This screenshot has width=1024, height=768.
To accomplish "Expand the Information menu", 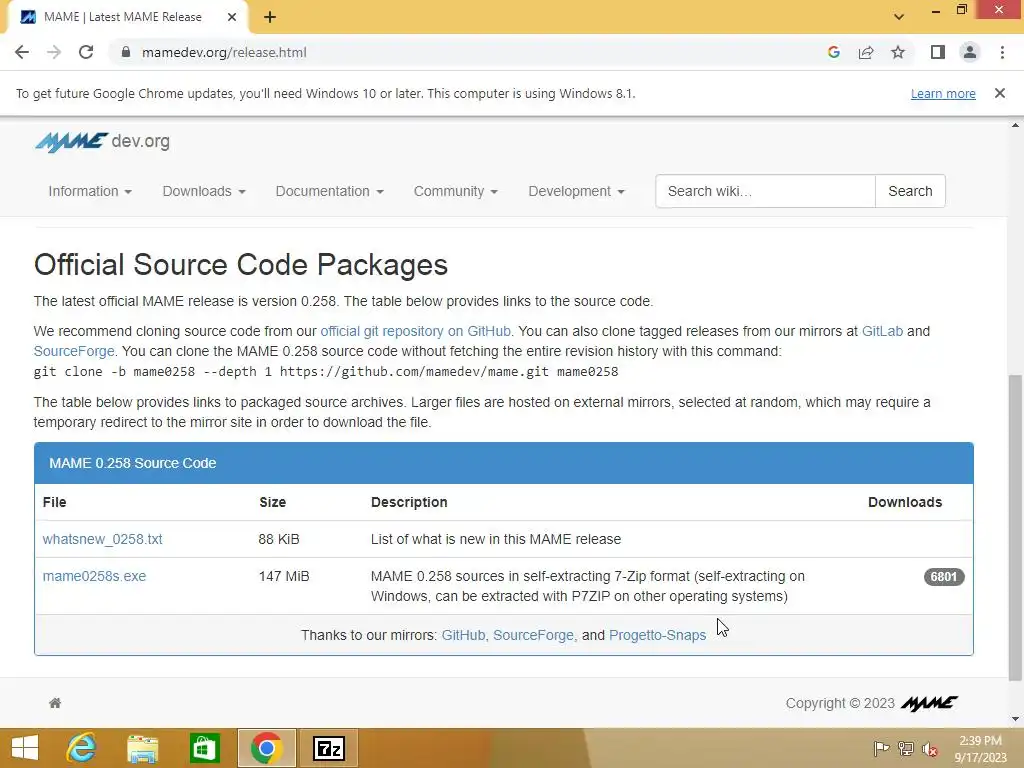I will (x=90, y=191).
